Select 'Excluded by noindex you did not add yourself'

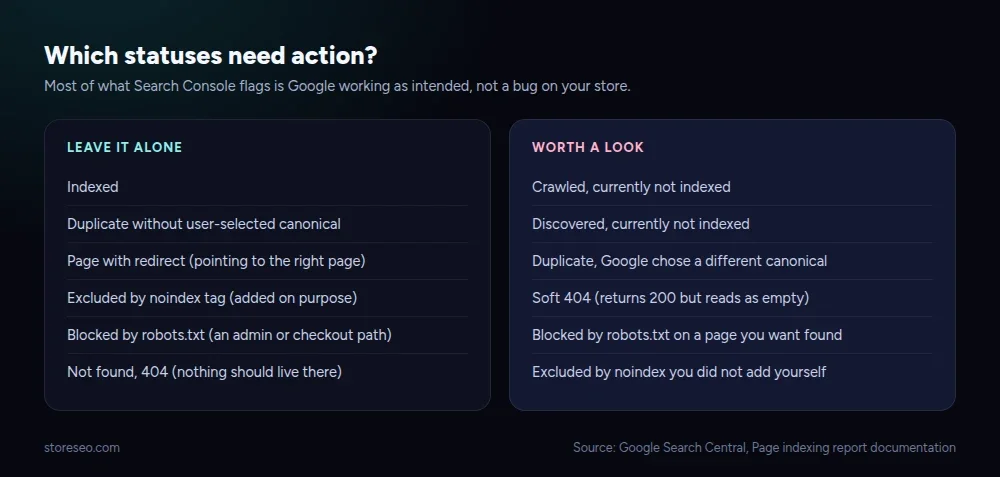(x=732, y=372)
